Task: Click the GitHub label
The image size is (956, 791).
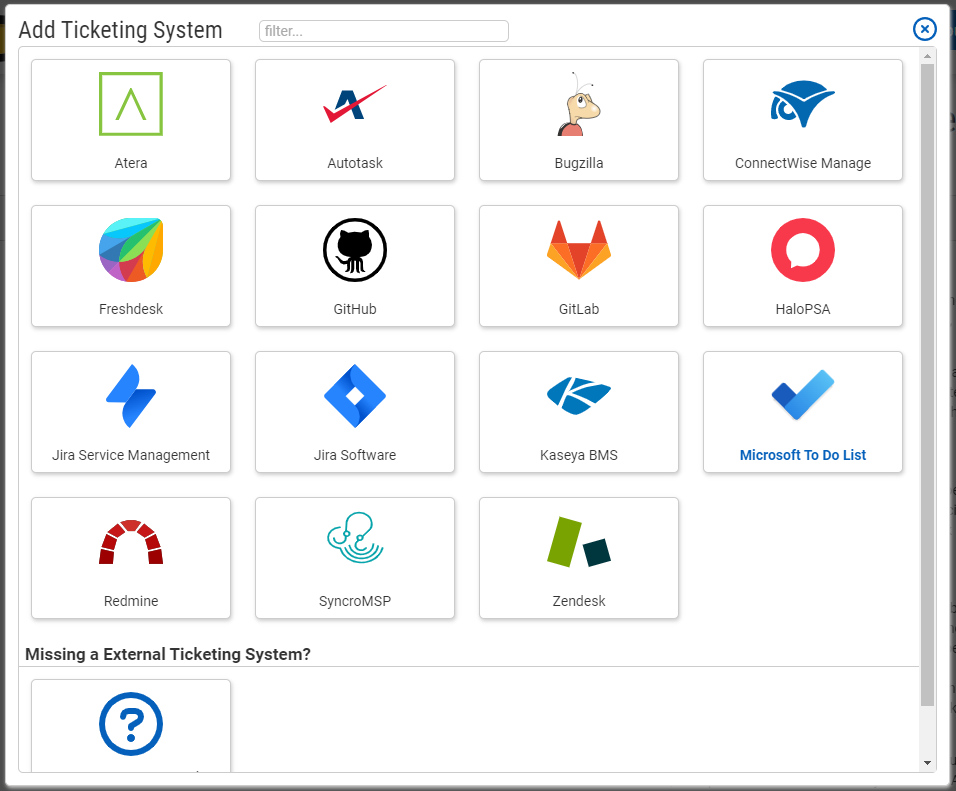Action: [355, 309]
